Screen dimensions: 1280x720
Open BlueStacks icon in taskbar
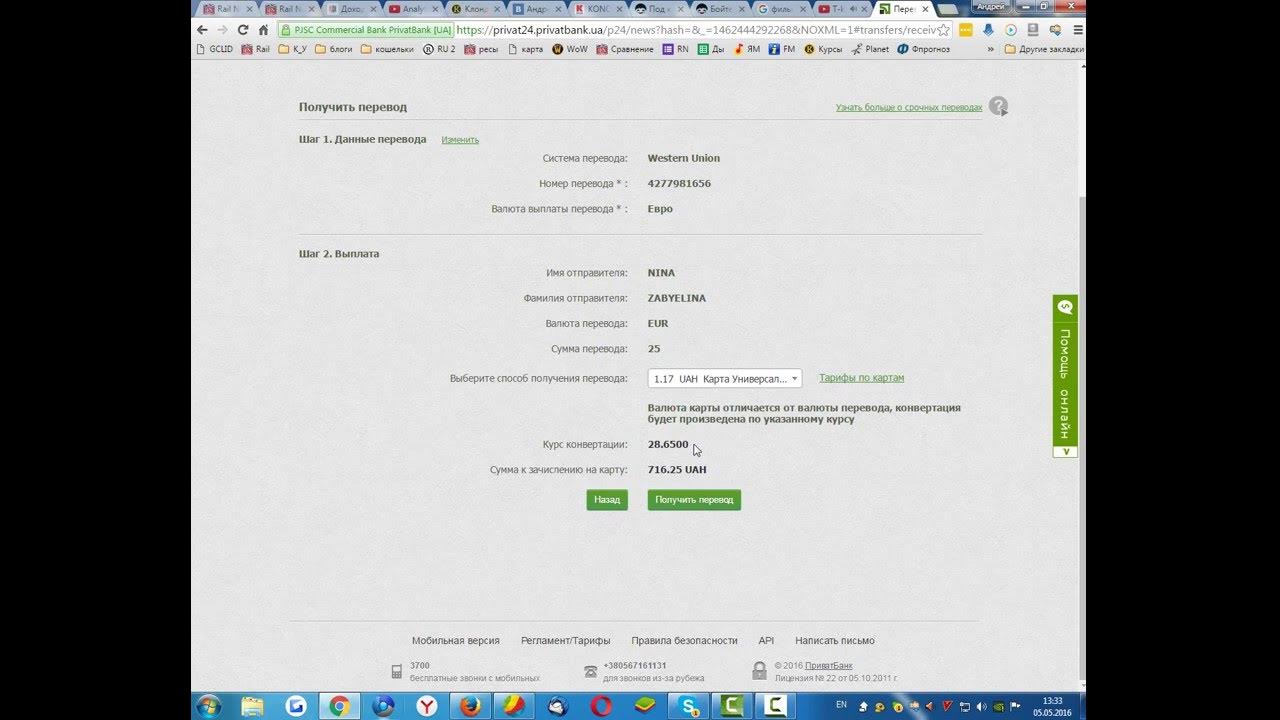click(645, 706)
